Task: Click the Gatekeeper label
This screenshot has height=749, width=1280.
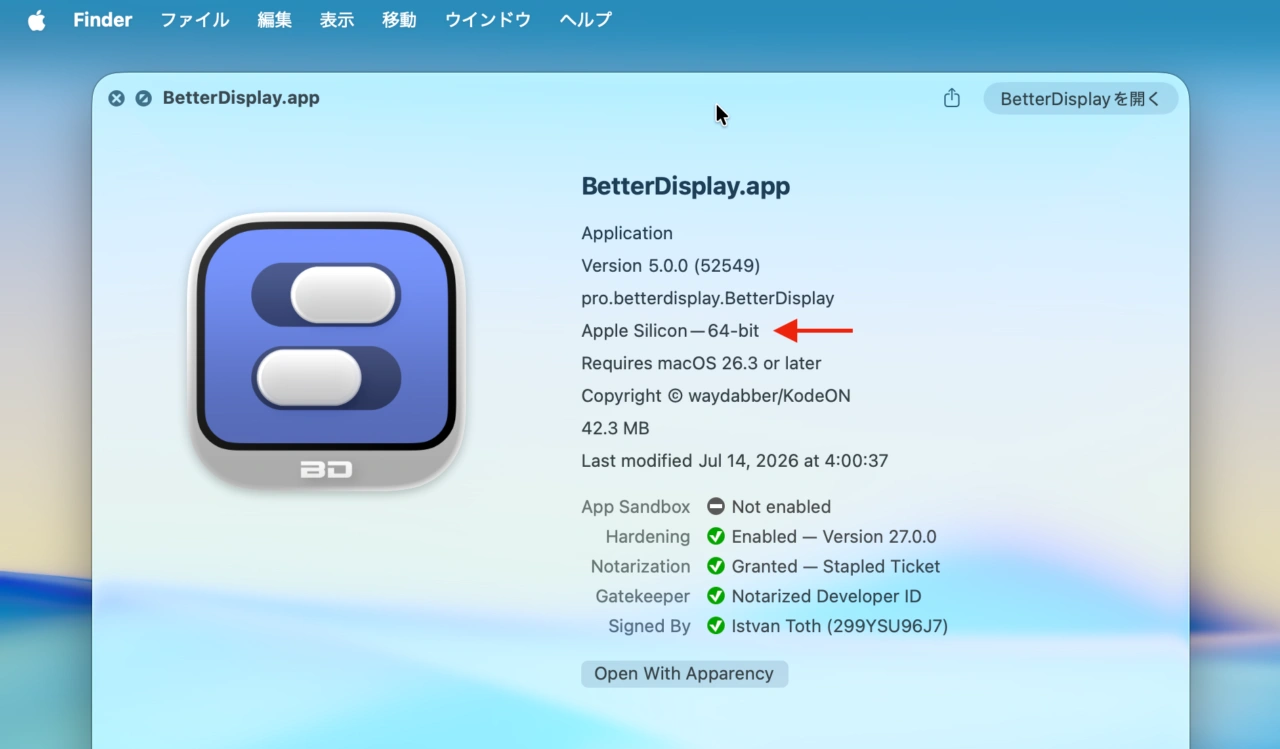Action: (x=643, y=597)
